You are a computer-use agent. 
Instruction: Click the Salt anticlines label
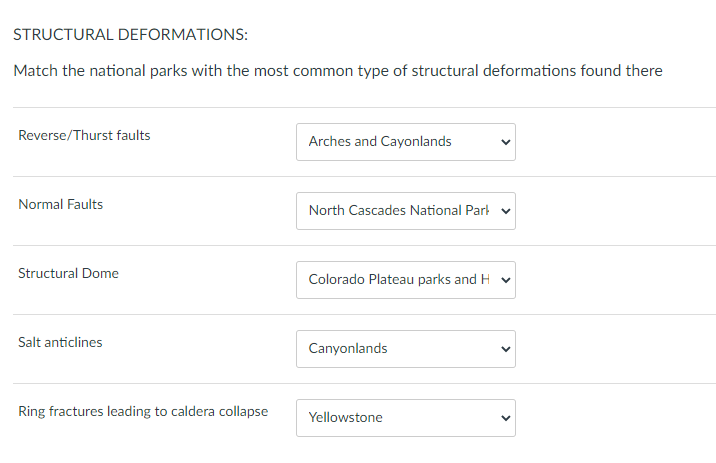pyautogui.click(x=60, y=342)
